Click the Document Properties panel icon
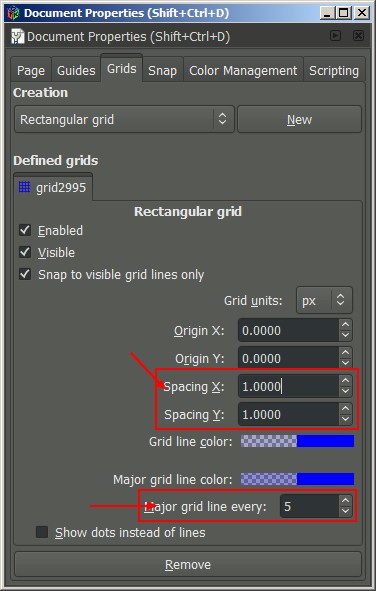 [x=17, y=37]
